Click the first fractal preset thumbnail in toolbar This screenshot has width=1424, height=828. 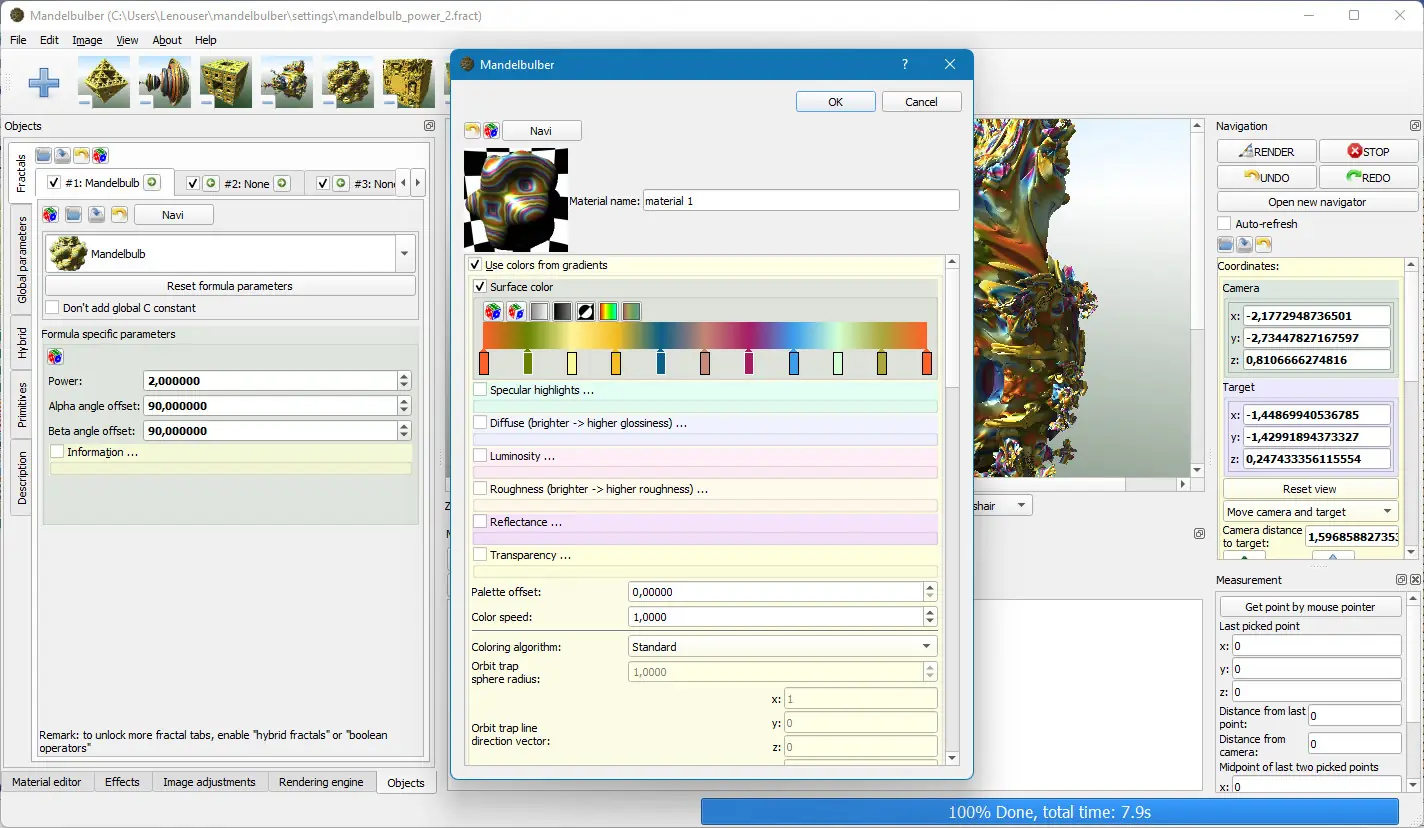click(104, 81)
